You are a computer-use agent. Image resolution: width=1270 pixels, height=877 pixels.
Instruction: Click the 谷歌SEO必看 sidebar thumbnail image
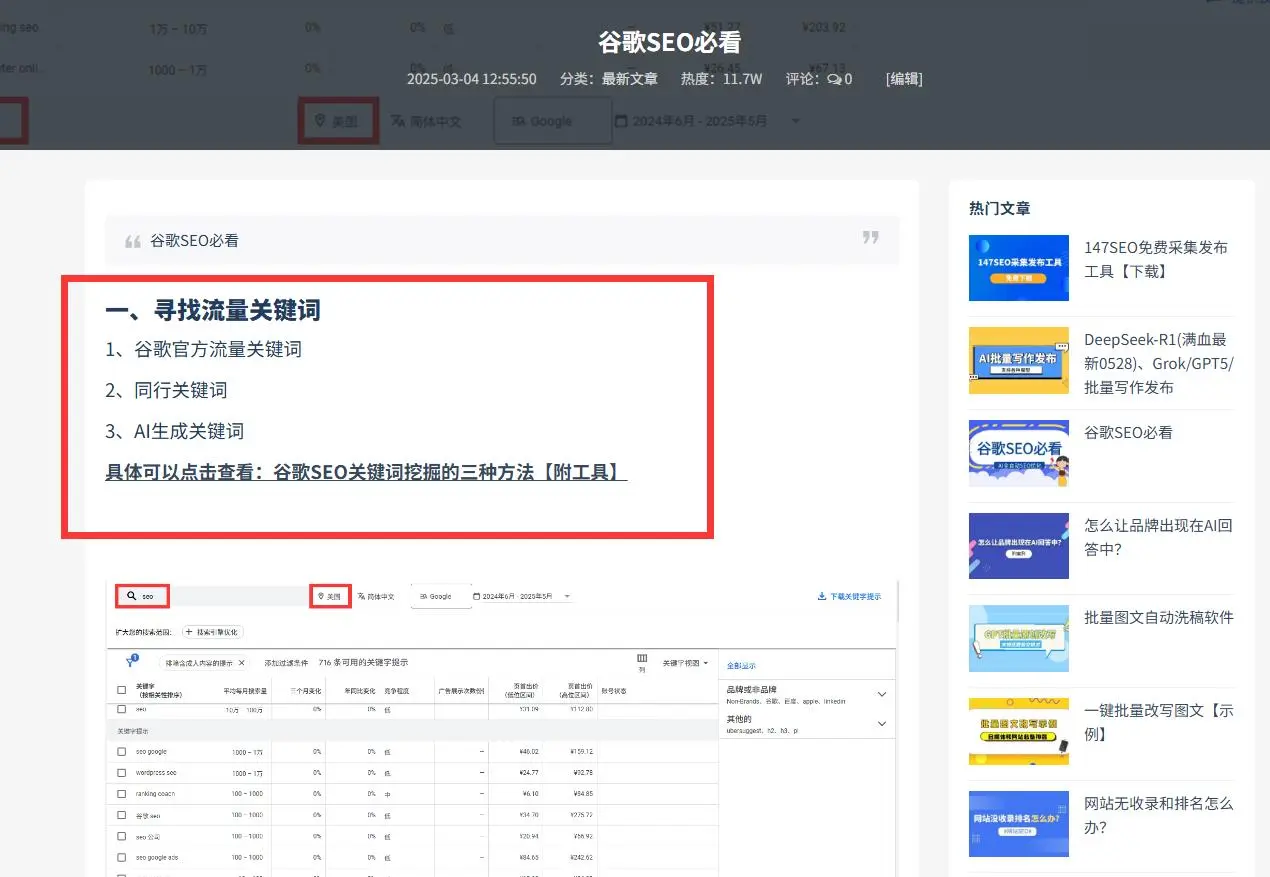click(x=1019, y=453)
